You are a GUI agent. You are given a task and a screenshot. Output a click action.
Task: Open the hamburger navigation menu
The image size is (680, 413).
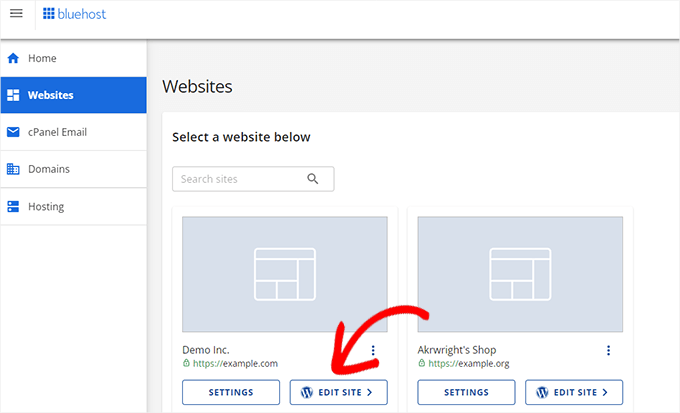[16, 14]
